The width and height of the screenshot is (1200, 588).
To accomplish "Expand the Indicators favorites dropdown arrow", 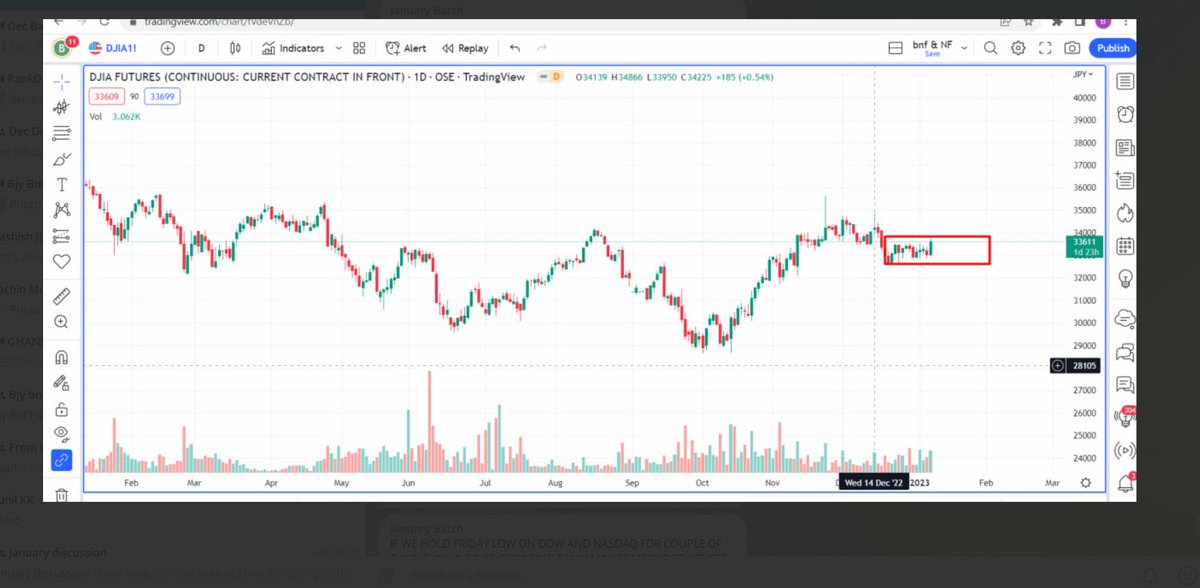I will pos(339,47).
